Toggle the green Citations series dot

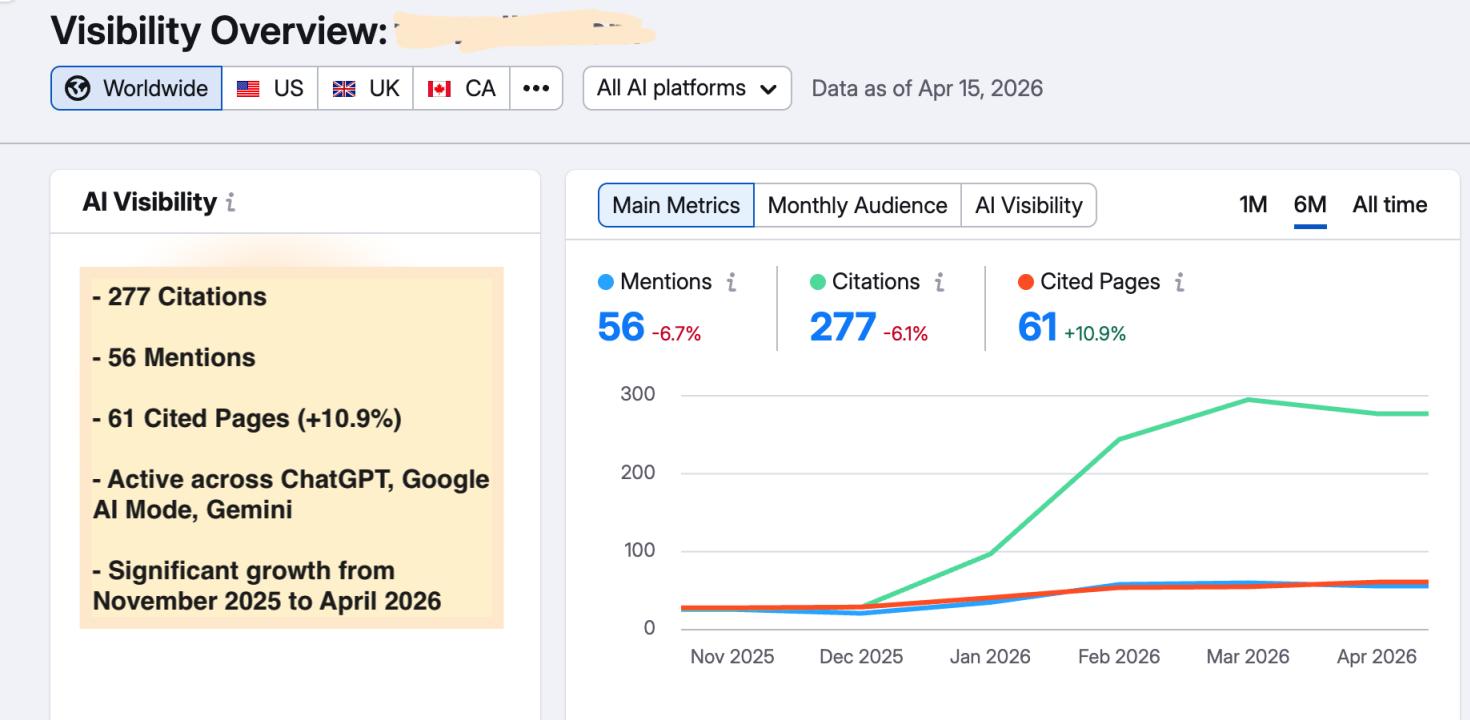[x=818, y=283]
